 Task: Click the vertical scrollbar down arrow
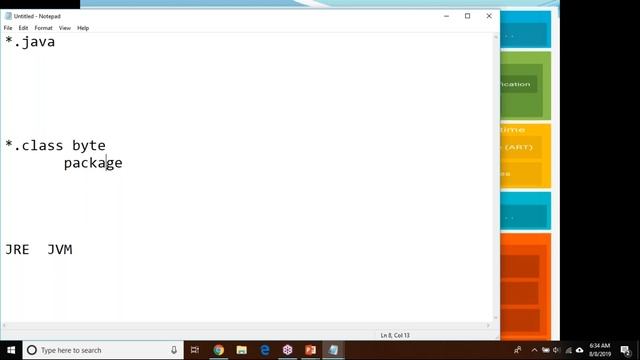(496, 317)
